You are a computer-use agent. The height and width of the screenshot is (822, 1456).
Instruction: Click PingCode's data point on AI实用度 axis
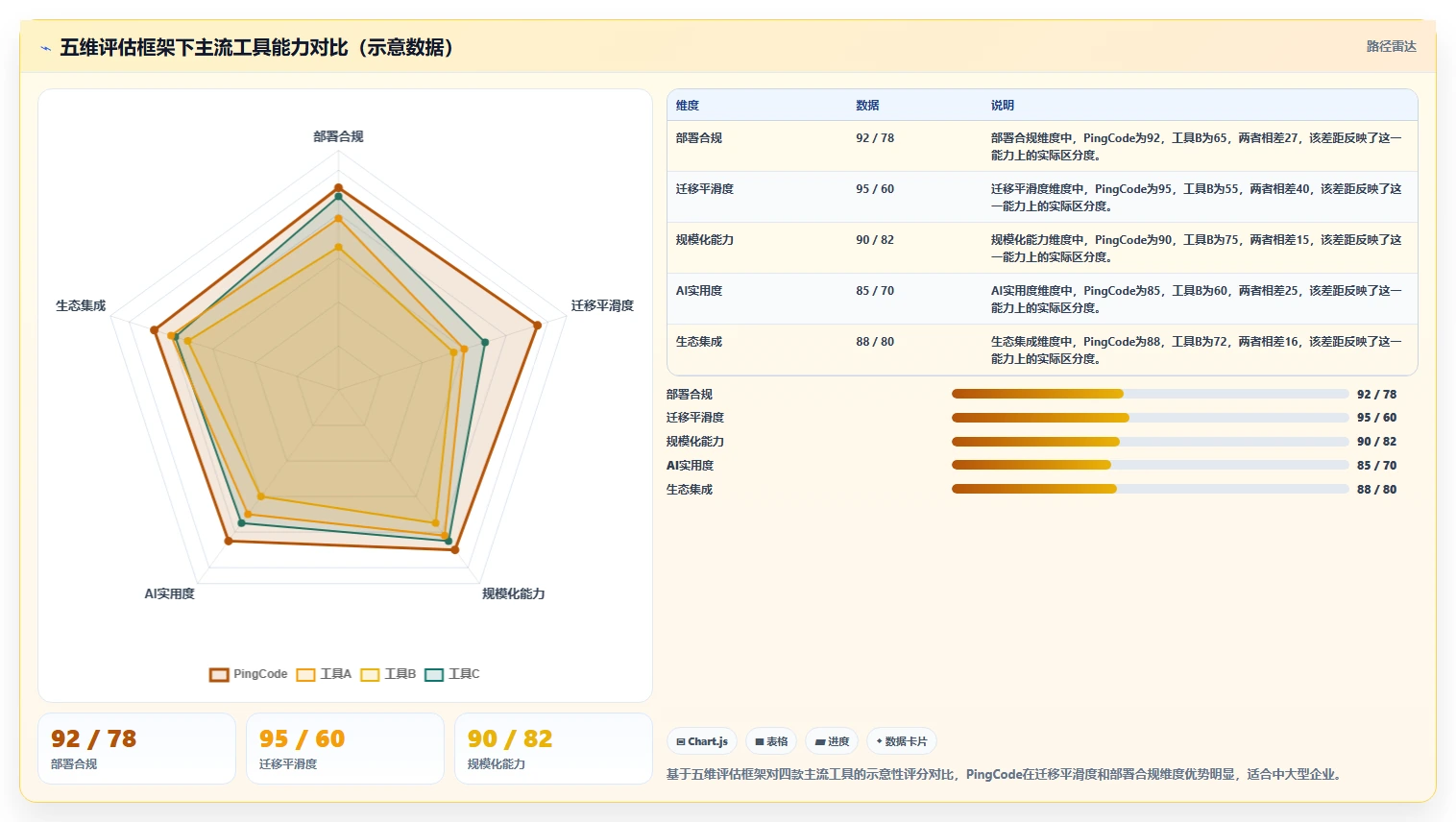(229, 542)
